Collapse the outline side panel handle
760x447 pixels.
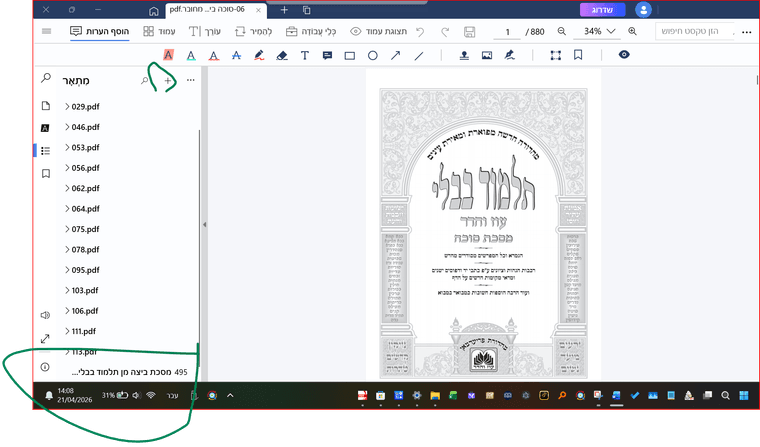coord(204,225)
